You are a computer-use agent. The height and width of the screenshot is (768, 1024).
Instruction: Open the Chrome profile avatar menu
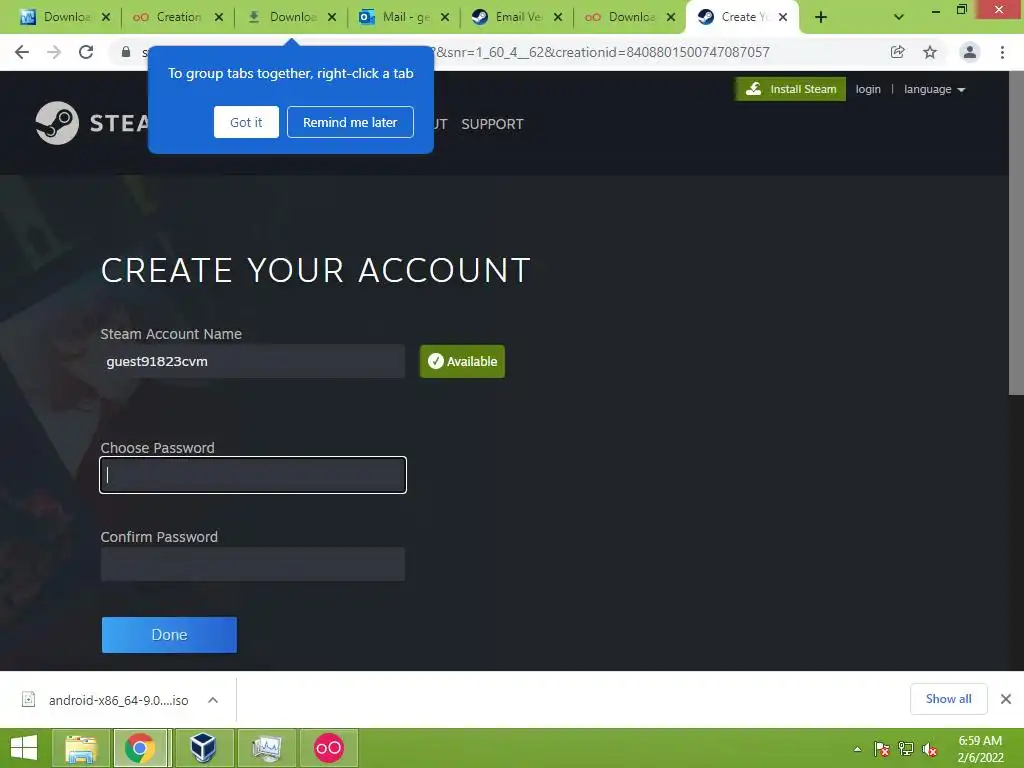coord(970,52)
